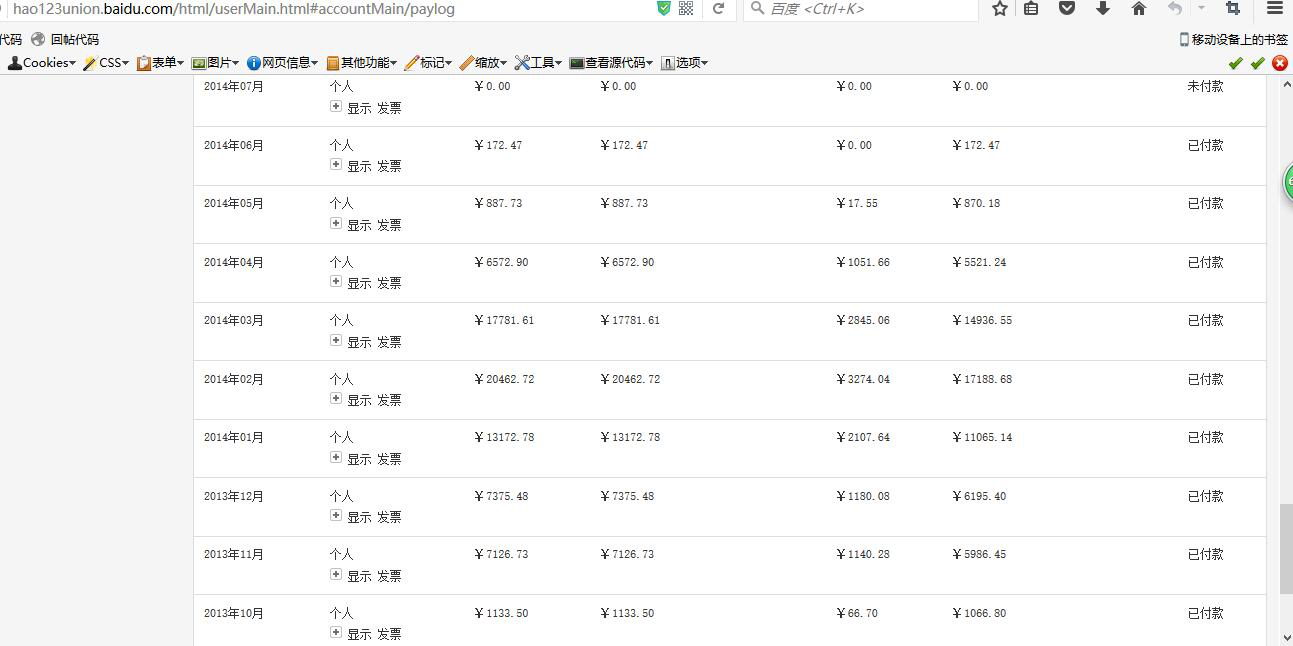Go to the browser home page icon
The image size is (1293, 646).
(1138, 8)
